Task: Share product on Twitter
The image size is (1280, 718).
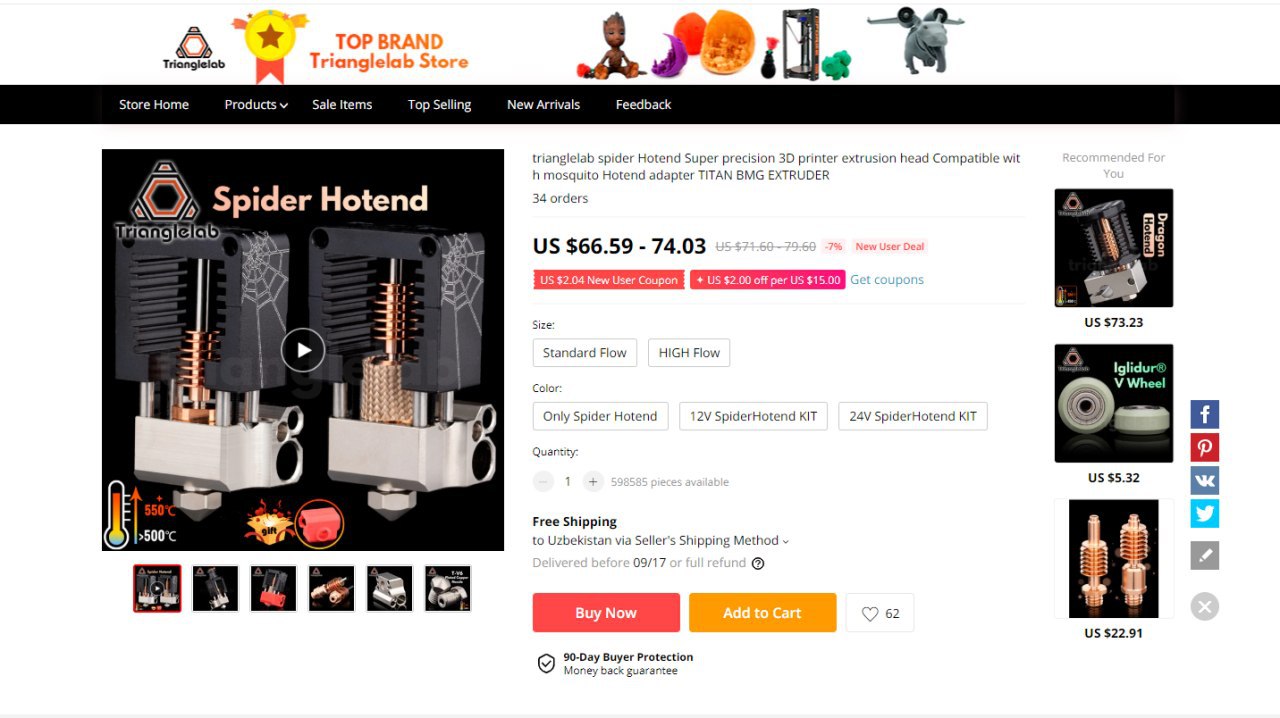Action: point(1204,513)
